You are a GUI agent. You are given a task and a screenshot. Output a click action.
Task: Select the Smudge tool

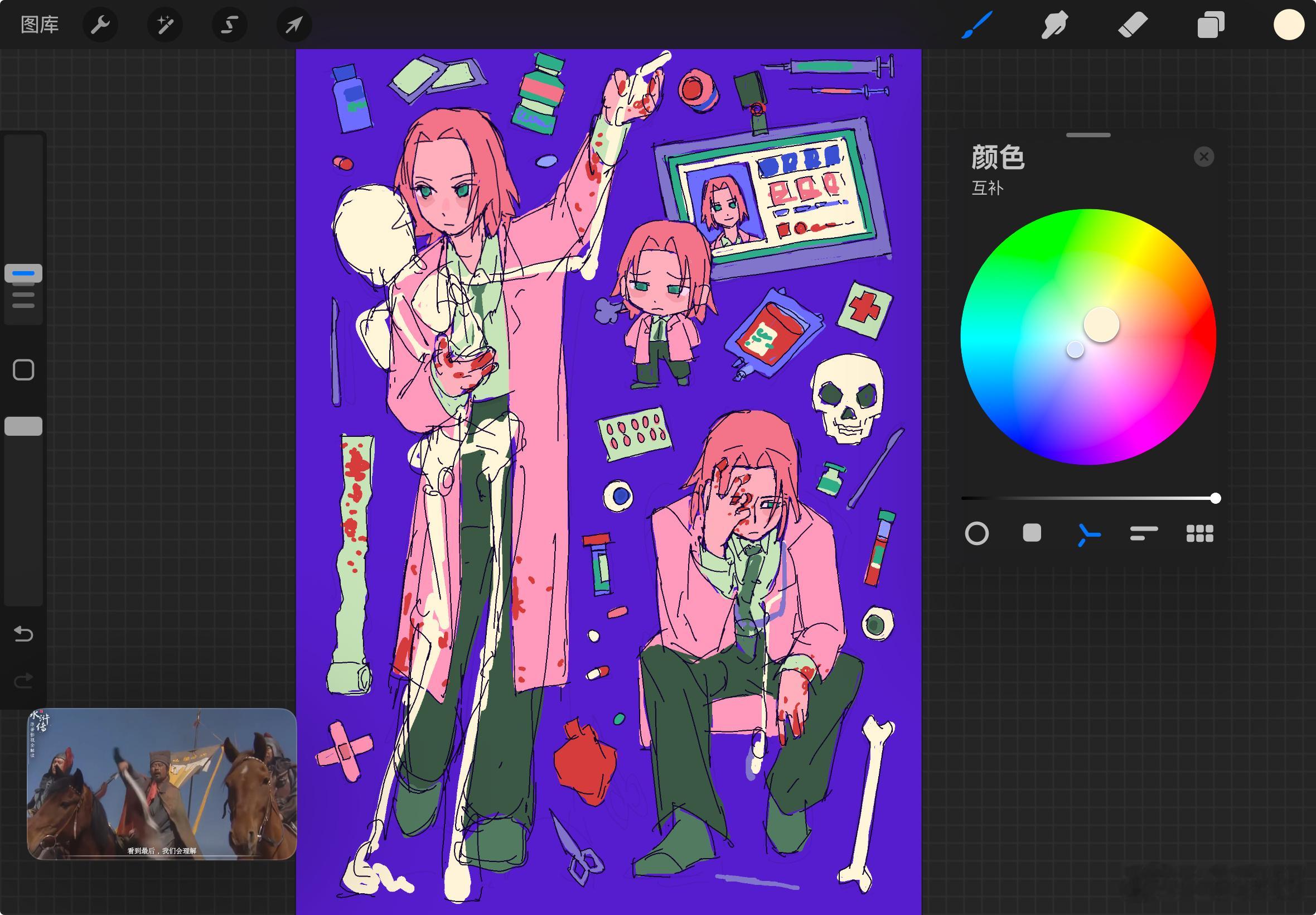pyautogui.click(x=1054, y=25)
